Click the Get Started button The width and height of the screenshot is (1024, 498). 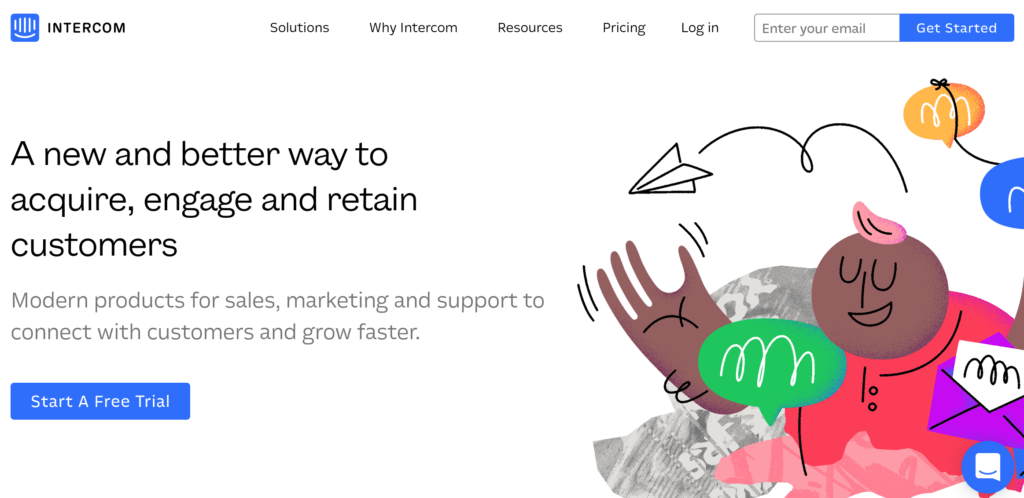pyautogui.click(x=957, y=28)
